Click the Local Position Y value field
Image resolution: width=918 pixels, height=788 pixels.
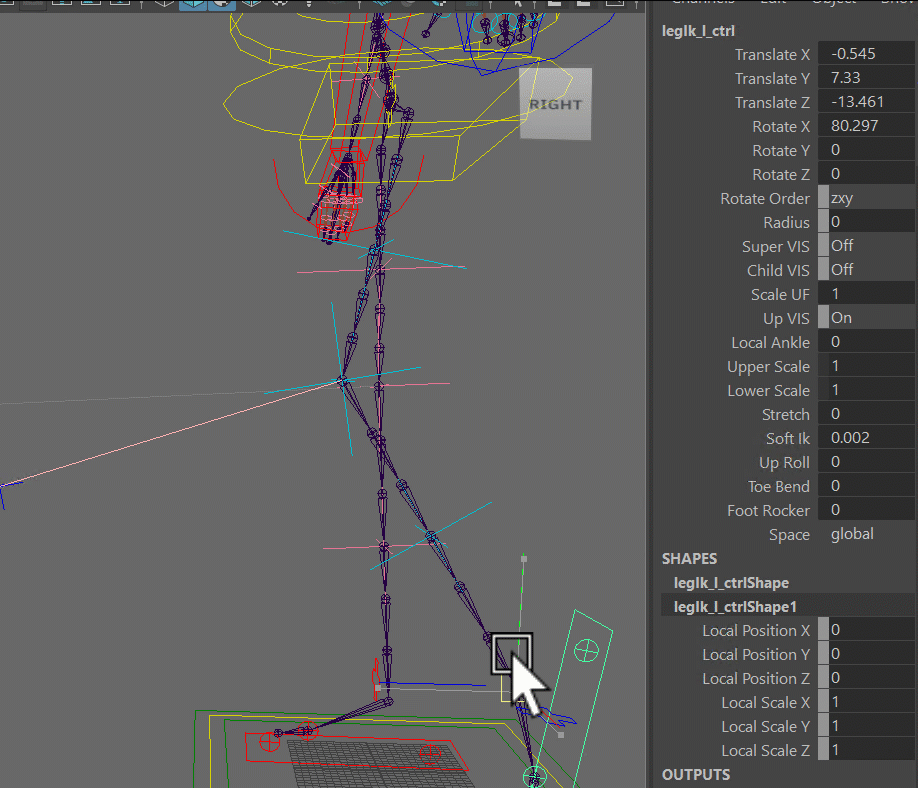coord(866,654)
